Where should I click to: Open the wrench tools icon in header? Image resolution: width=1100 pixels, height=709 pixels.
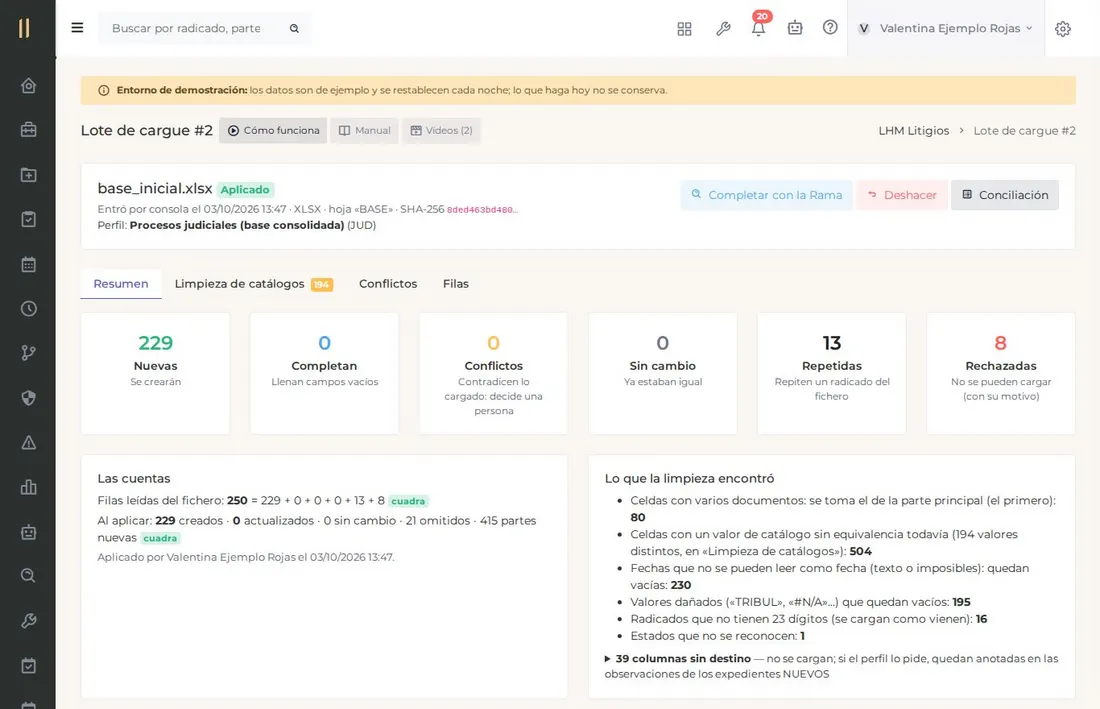pyautogui.click(x=723, y=28)
